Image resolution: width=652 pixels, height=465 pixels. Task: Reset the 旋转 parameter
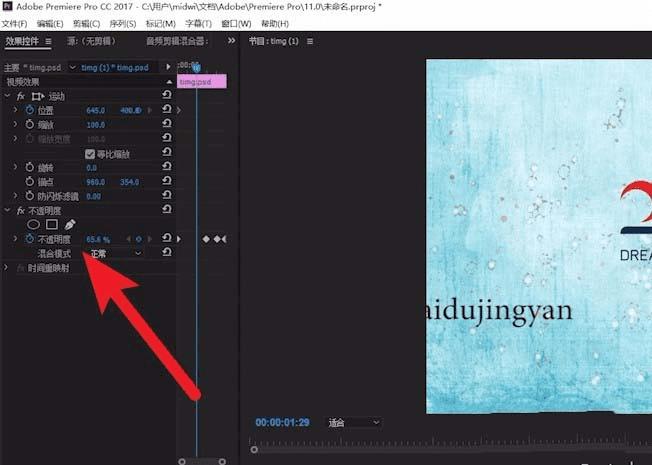[x=167, y=166]
